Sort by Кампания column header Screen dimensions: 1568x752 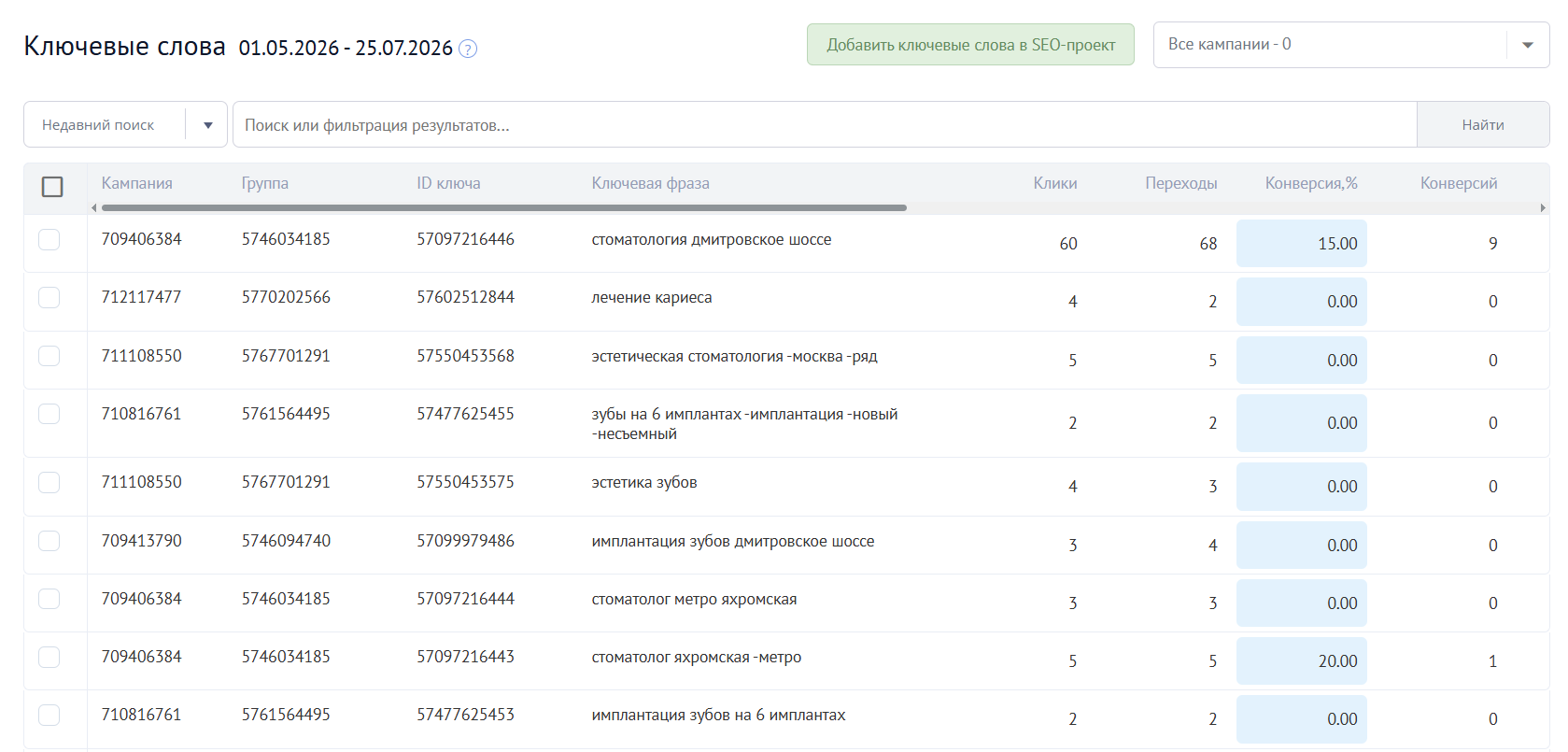click(x=137, y=183)
